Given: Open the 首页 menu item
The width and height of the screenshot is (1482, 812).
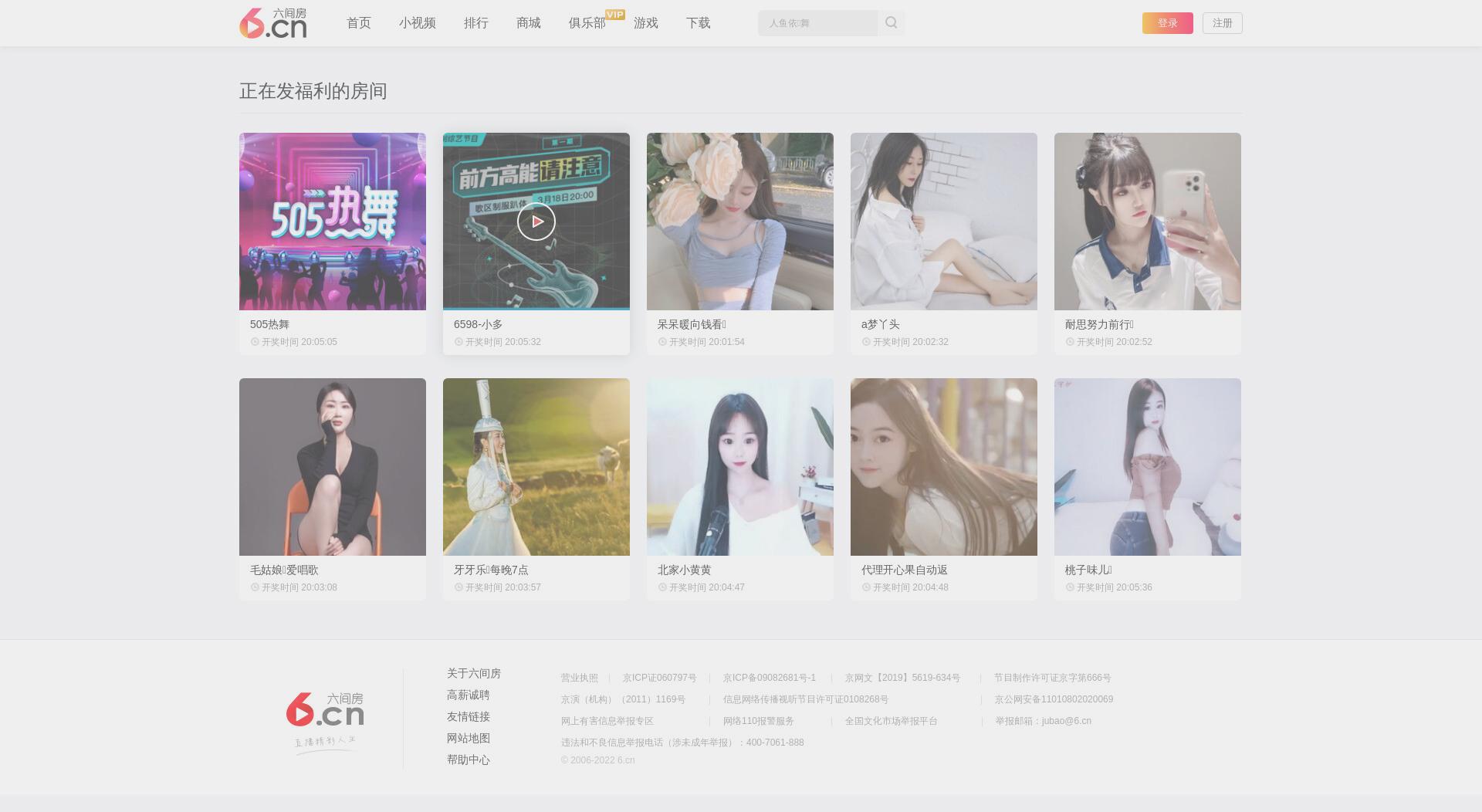Looking at the screenshot, I should pyautogui.click(x=359, y=23).
